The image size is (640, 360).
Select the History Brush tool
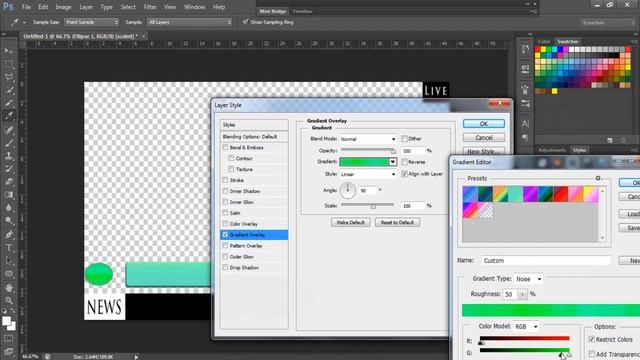point(9,169)
